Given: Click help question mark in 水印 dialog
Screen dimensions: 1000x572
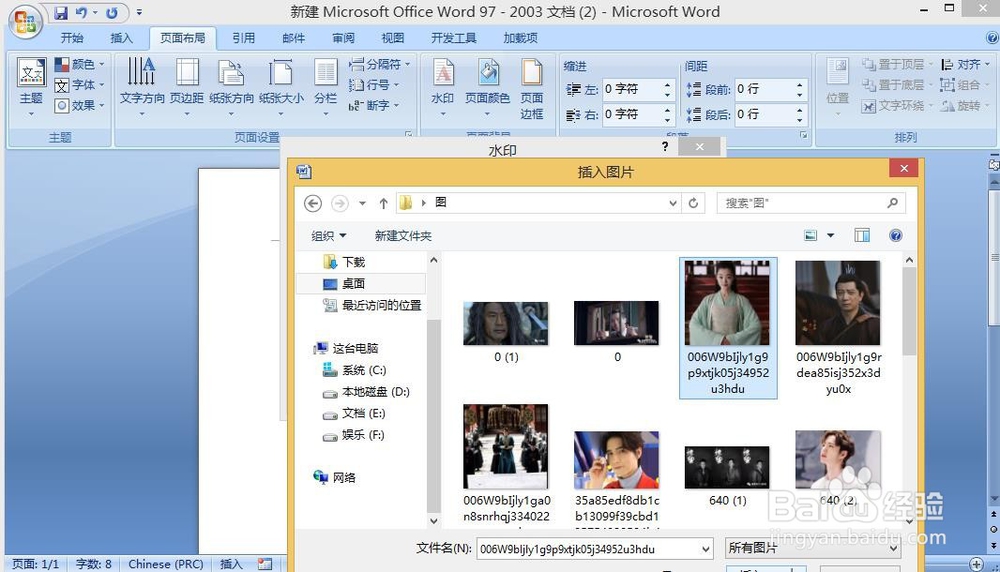Looking at the screenshot, I should point(665,147).
